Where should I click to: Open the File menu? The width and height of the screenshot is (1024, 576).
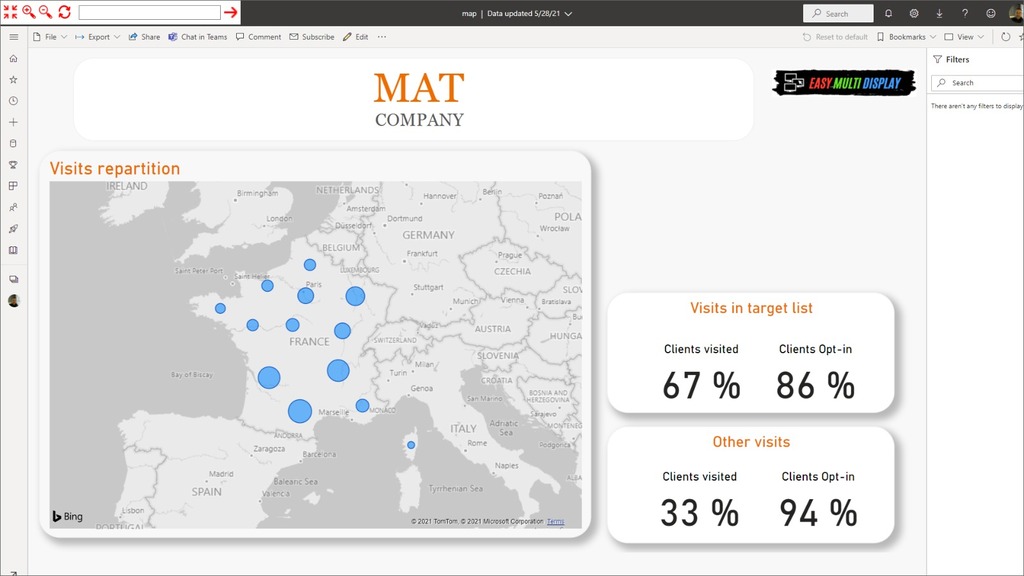coord(50,37)
